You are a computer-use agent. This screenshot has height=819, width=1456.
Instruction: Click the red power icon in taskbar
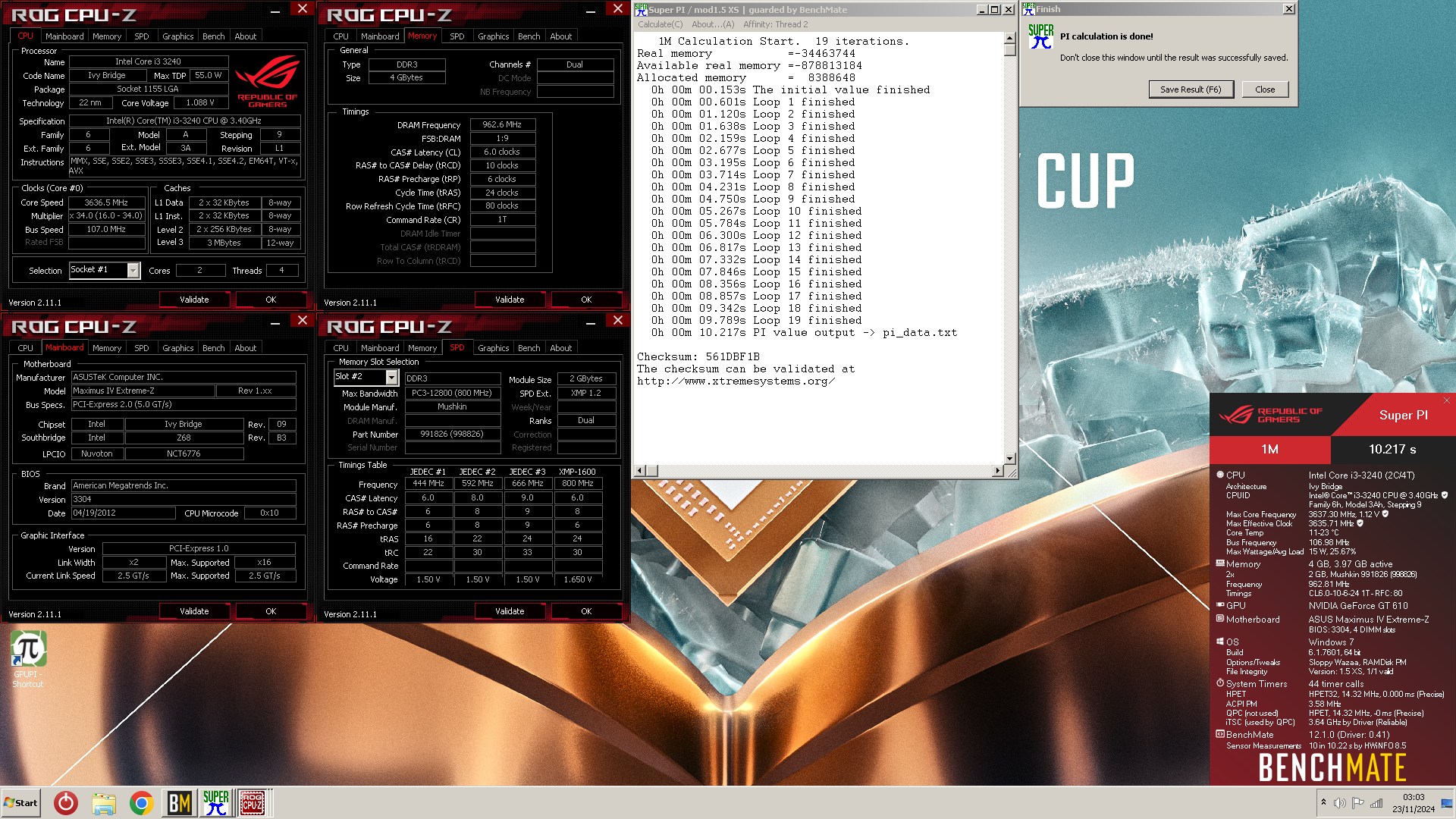click(66, 803)
